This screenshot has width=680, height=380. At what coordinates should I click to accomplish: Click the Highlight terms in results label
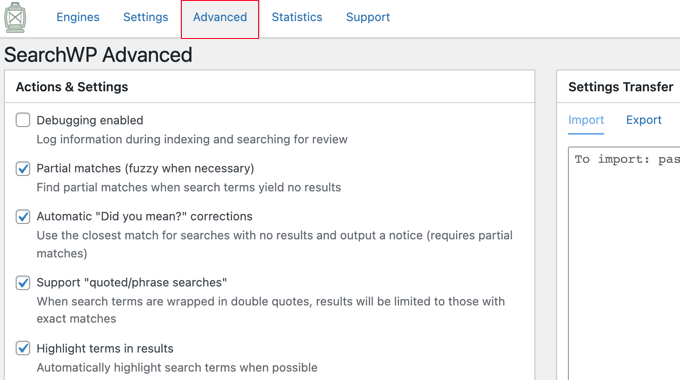(x=105, y=348)
